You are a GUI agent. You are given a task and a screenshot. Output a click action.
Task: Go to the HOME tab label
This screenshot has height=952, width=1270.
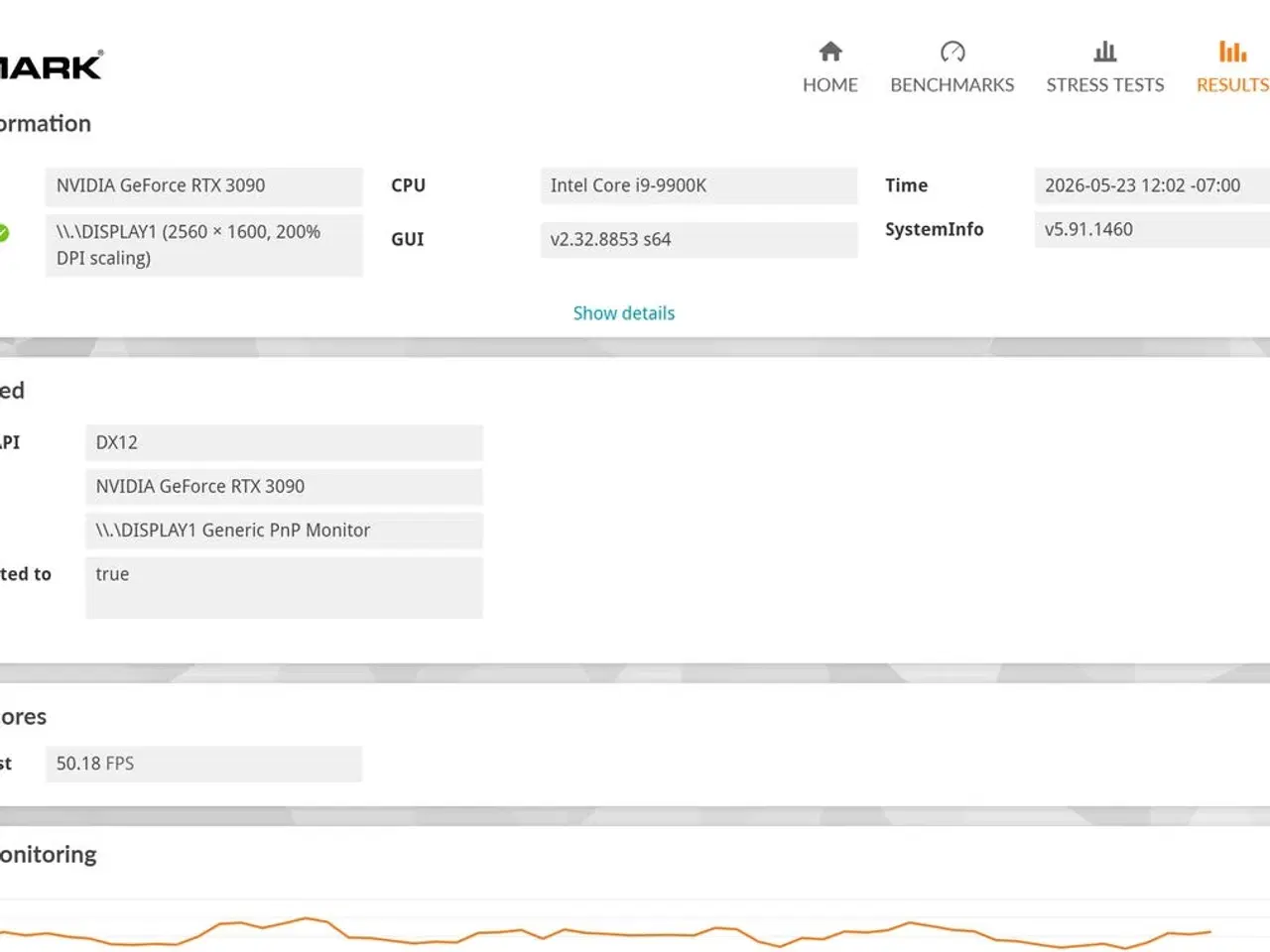click(x=830, y=85)
